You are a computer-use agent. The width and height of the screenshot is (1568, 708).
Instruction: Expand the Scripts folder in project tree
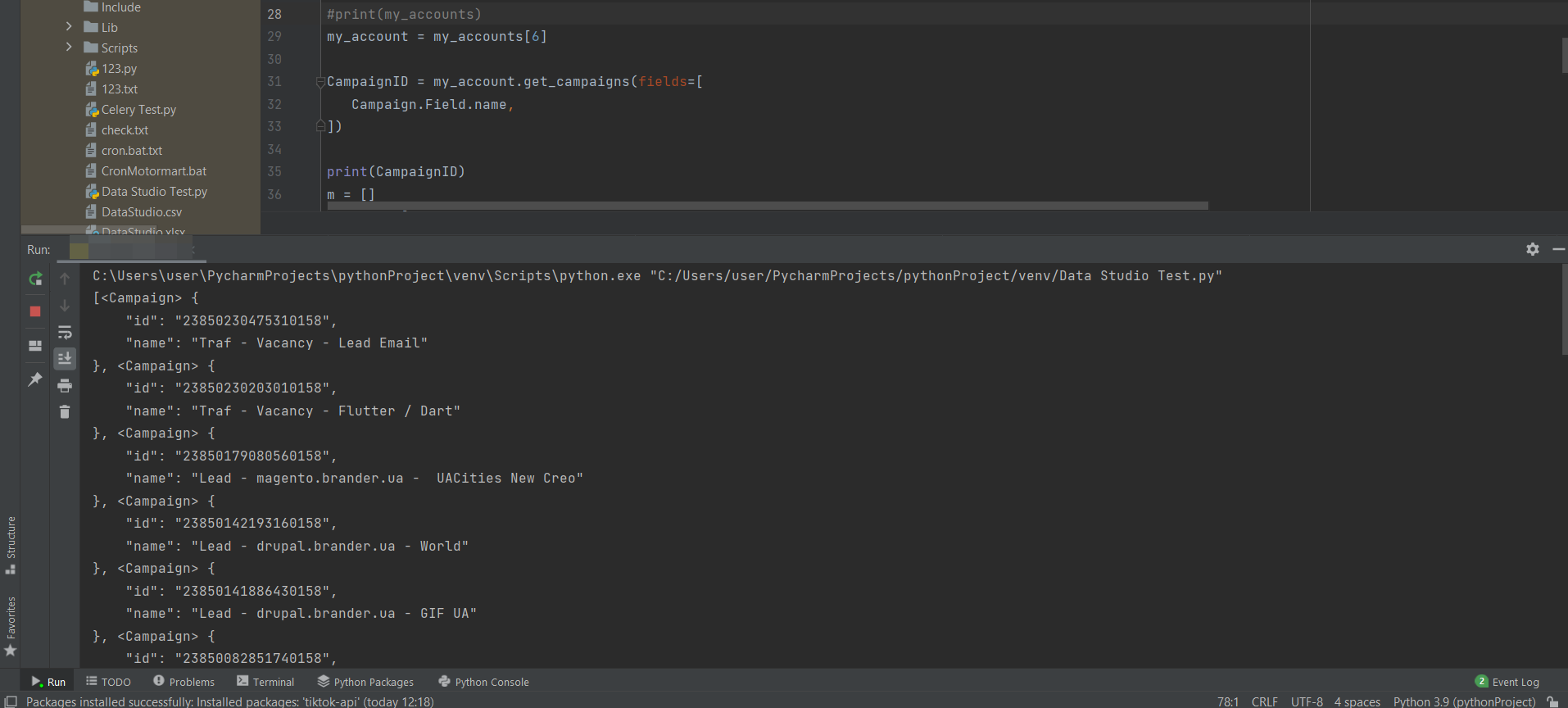point(69,48)
